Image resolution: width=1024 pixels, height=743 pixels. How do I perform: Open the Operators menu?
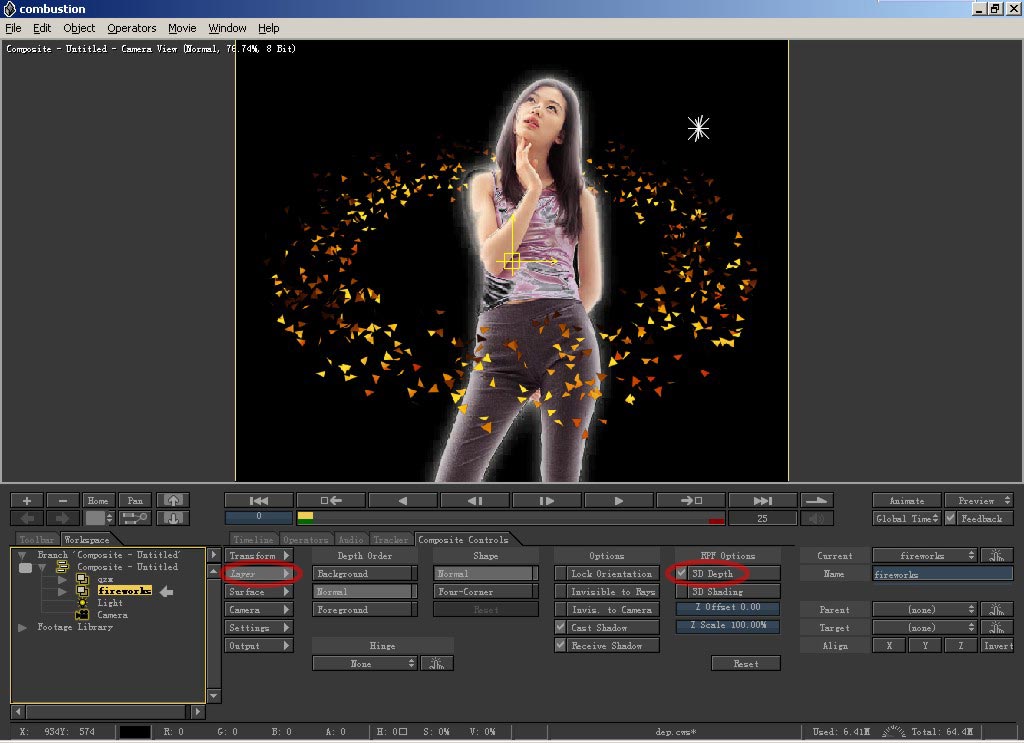coord(132,28)
